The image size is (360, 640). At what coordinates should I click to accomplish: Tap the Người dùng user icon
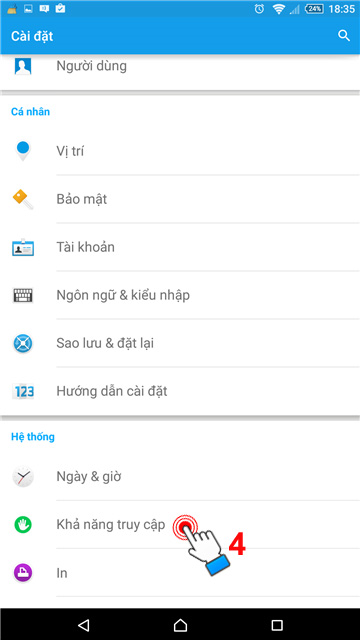[23, 66]
